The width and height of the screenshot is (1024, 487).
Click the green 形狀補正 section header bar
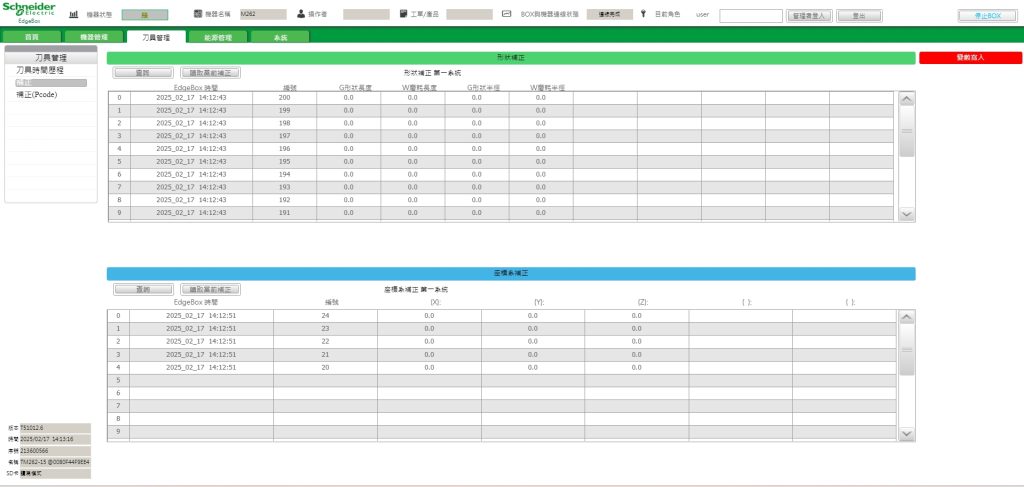pyautogui.click(x=511, y=57)
